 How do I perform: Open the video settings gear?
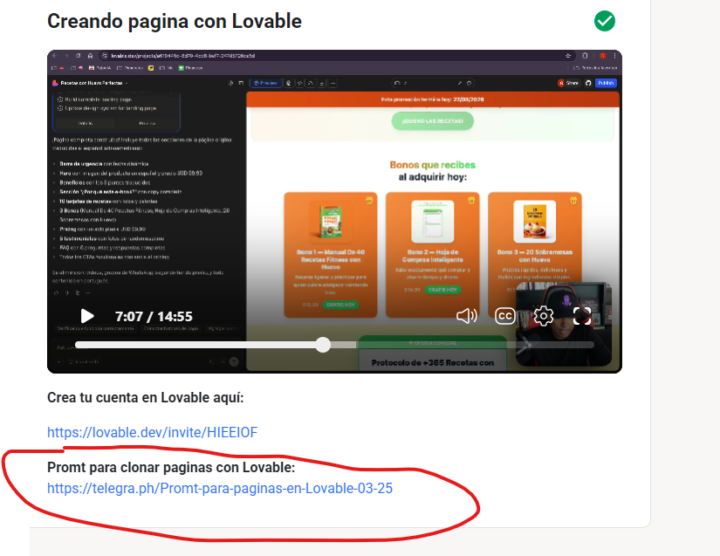click(x=543, y=316)
